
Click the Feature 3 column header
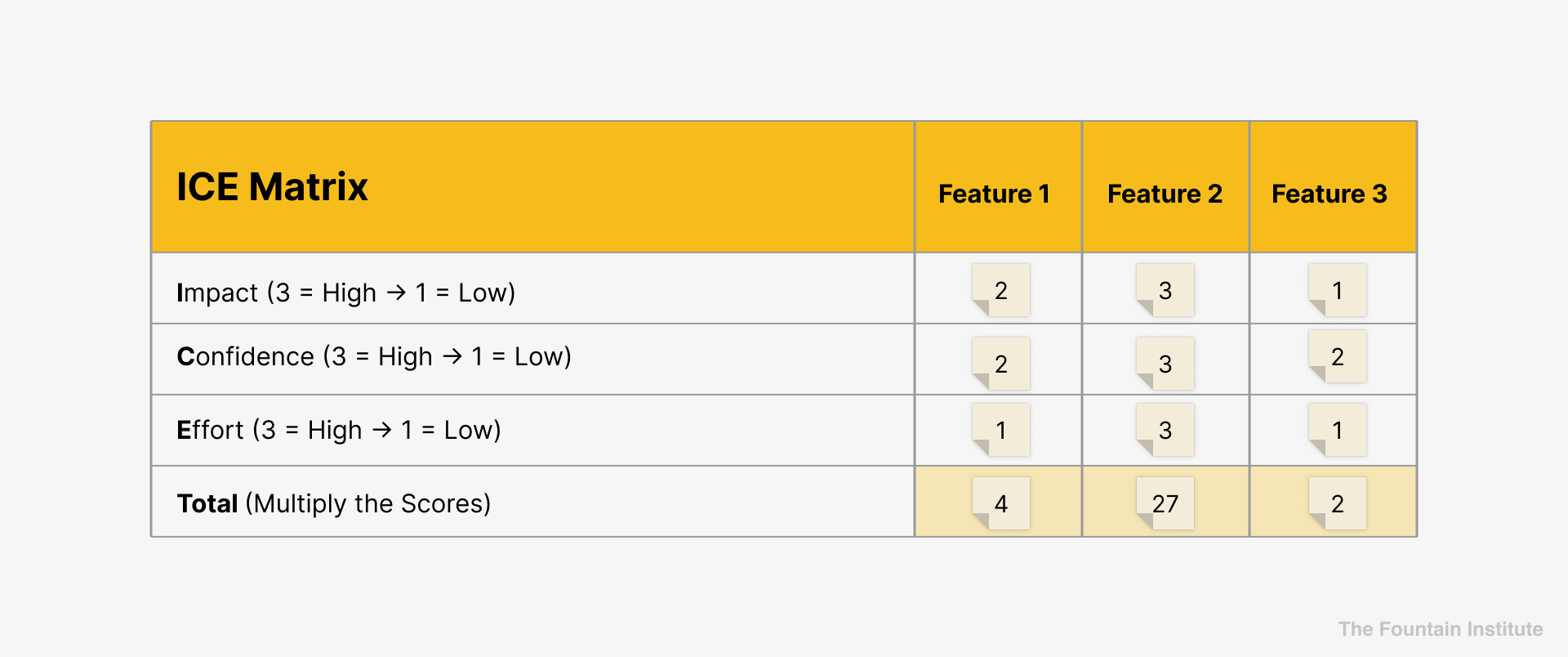[x=1330, y=194]
